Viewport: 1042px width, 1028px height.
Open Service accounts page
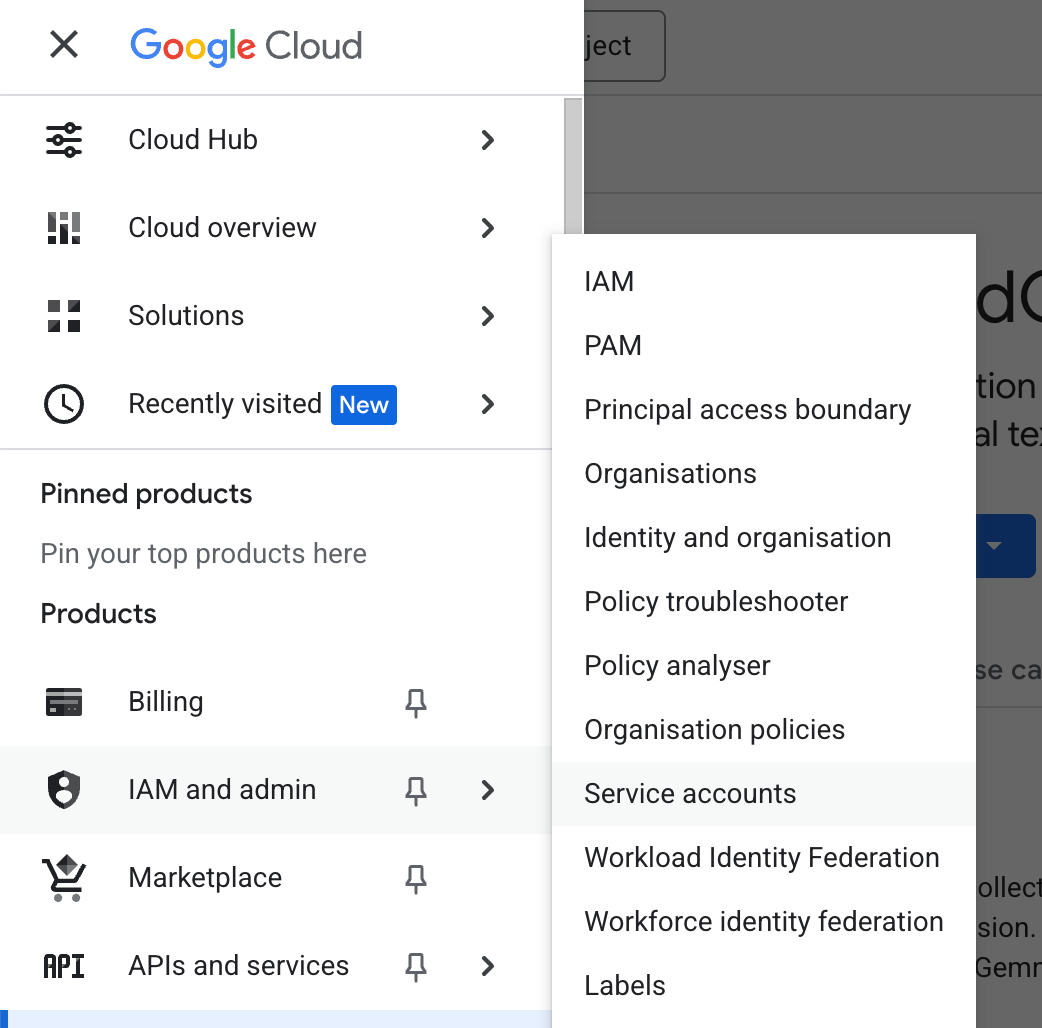(764, 793)
